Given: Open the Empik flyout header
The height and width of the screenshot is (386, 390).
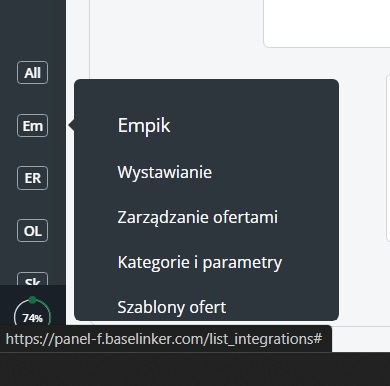Looking at the screenshot, I should coord(144,126).
